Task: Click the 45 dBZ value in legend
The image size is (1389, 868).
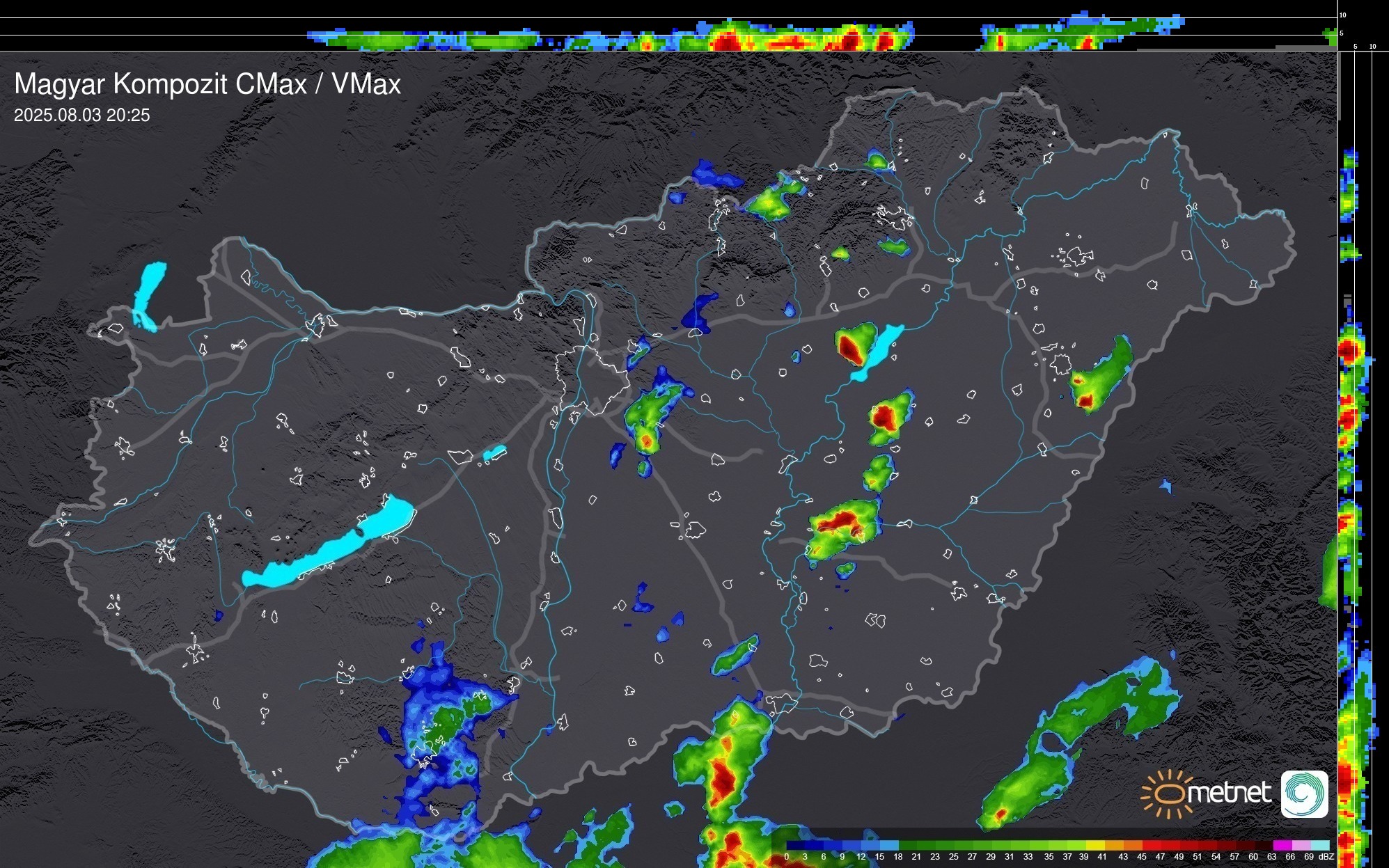Action: pos(1141,857)
